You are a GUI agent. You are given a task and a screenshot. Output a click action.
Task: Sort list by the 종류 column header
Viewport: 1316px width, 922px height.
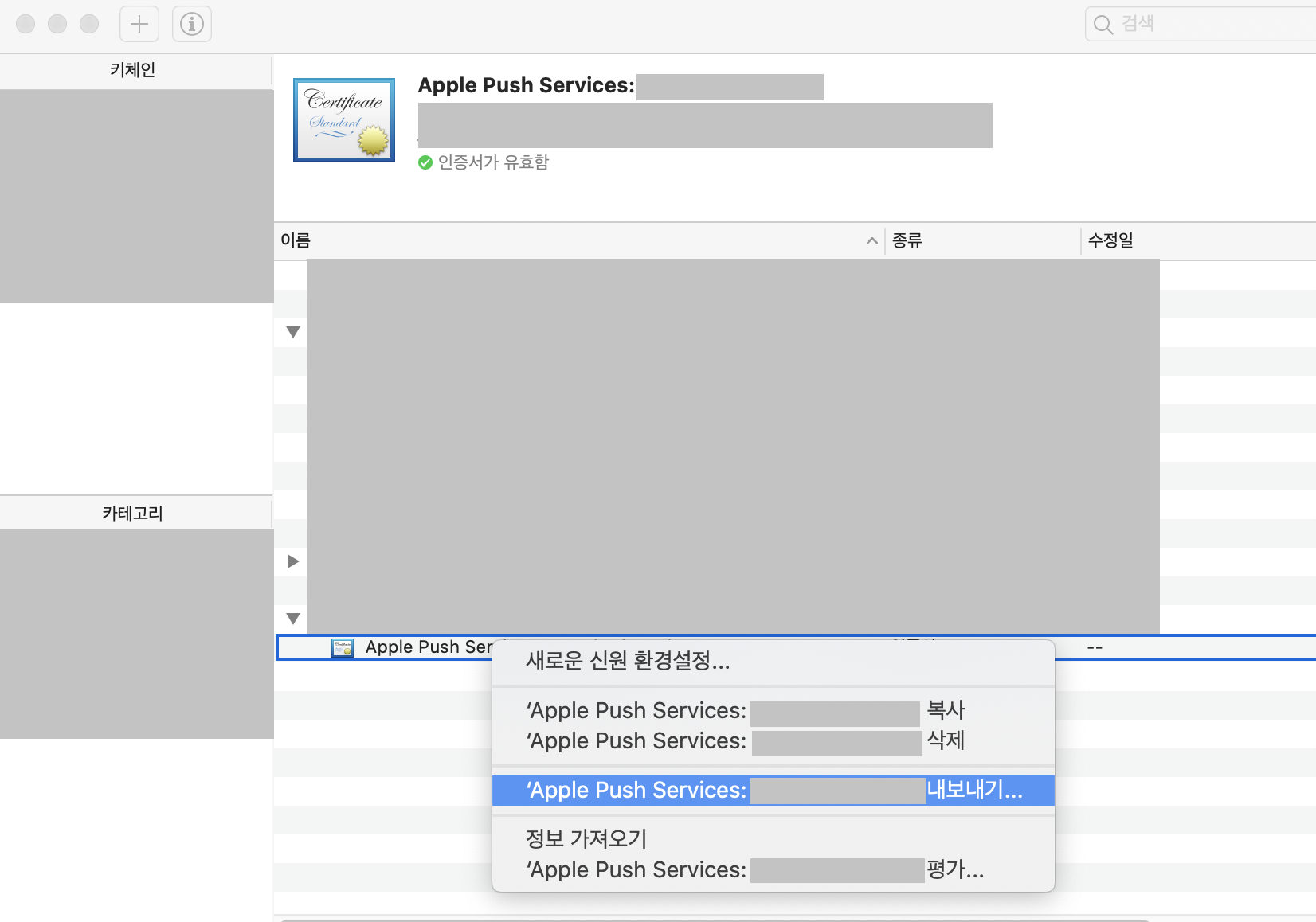(982, 240)
